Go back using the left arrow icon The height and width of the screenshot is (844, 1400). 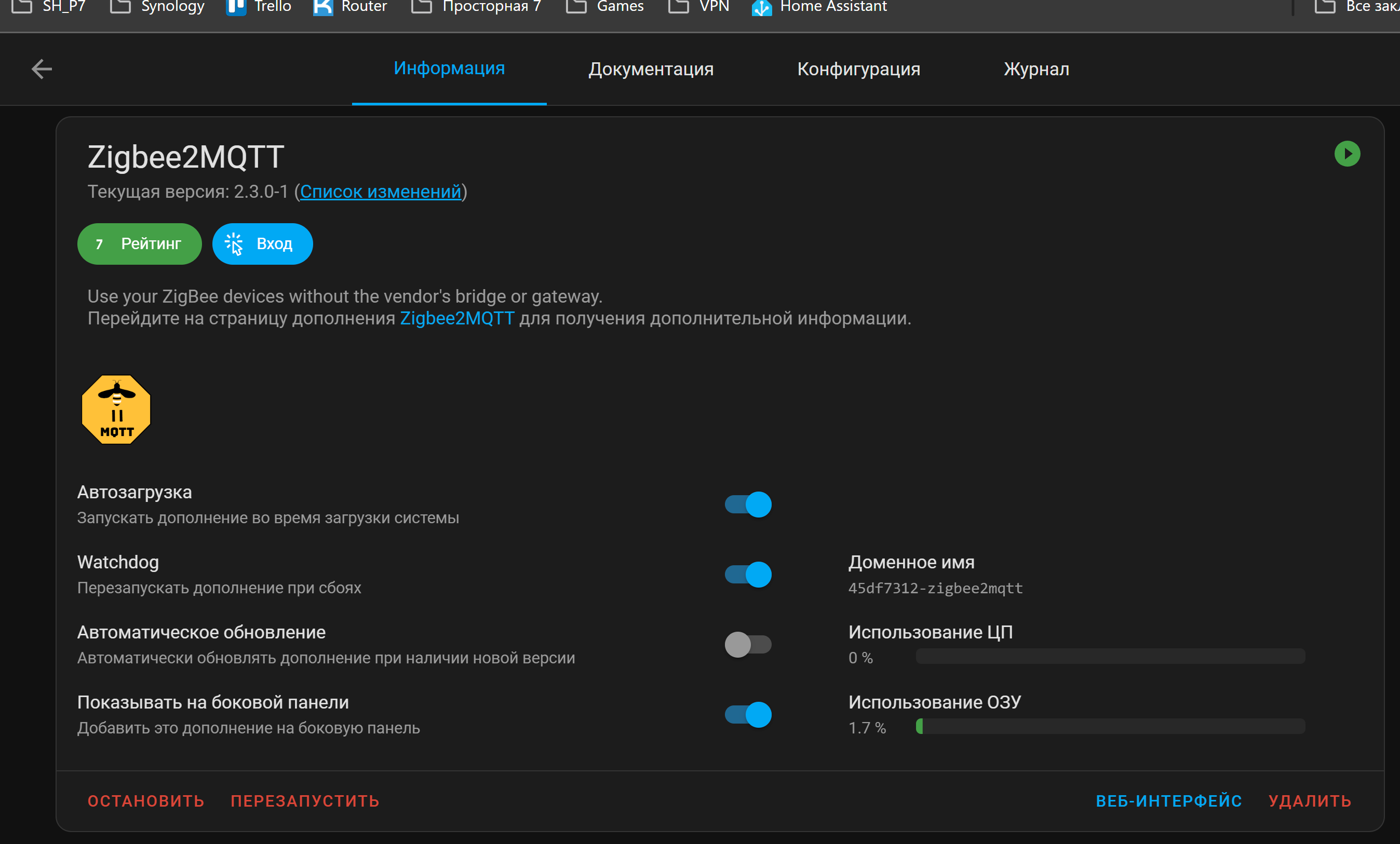(42, 69)
